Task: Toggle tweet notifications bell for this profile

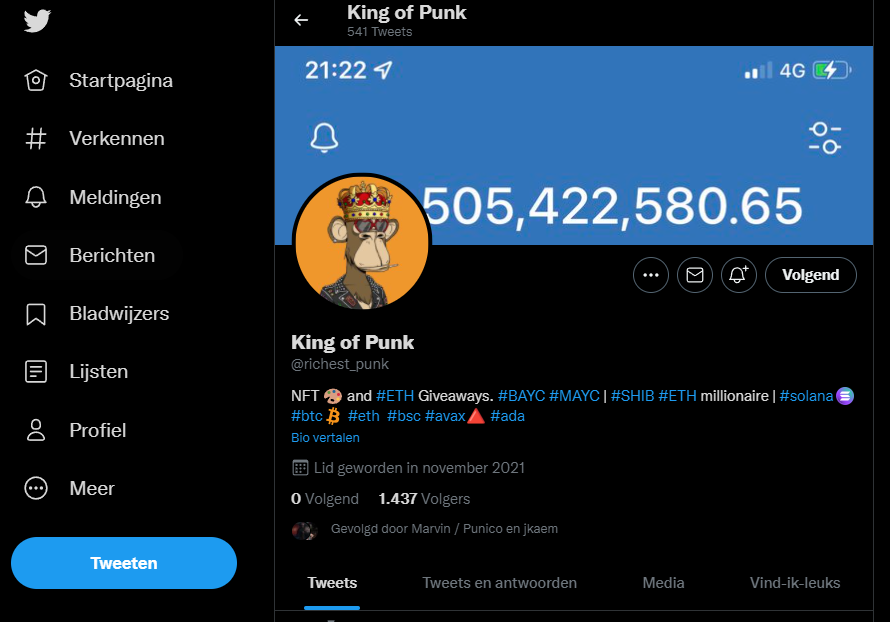Action: pyautogui.click(x=738, y=275)
